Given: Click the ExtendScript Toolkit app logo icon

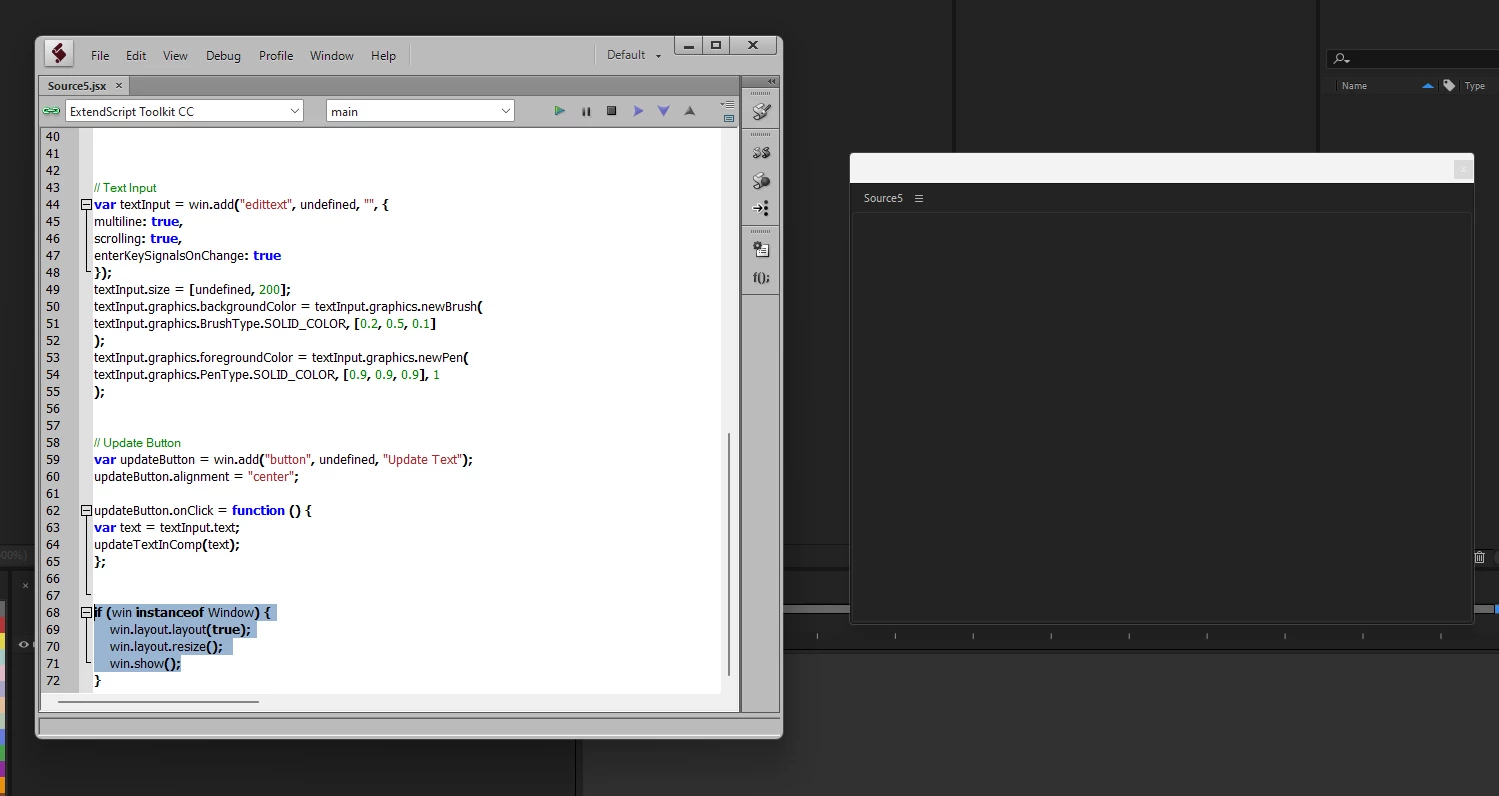Looking at the screenshot, I should pos(59,54).
